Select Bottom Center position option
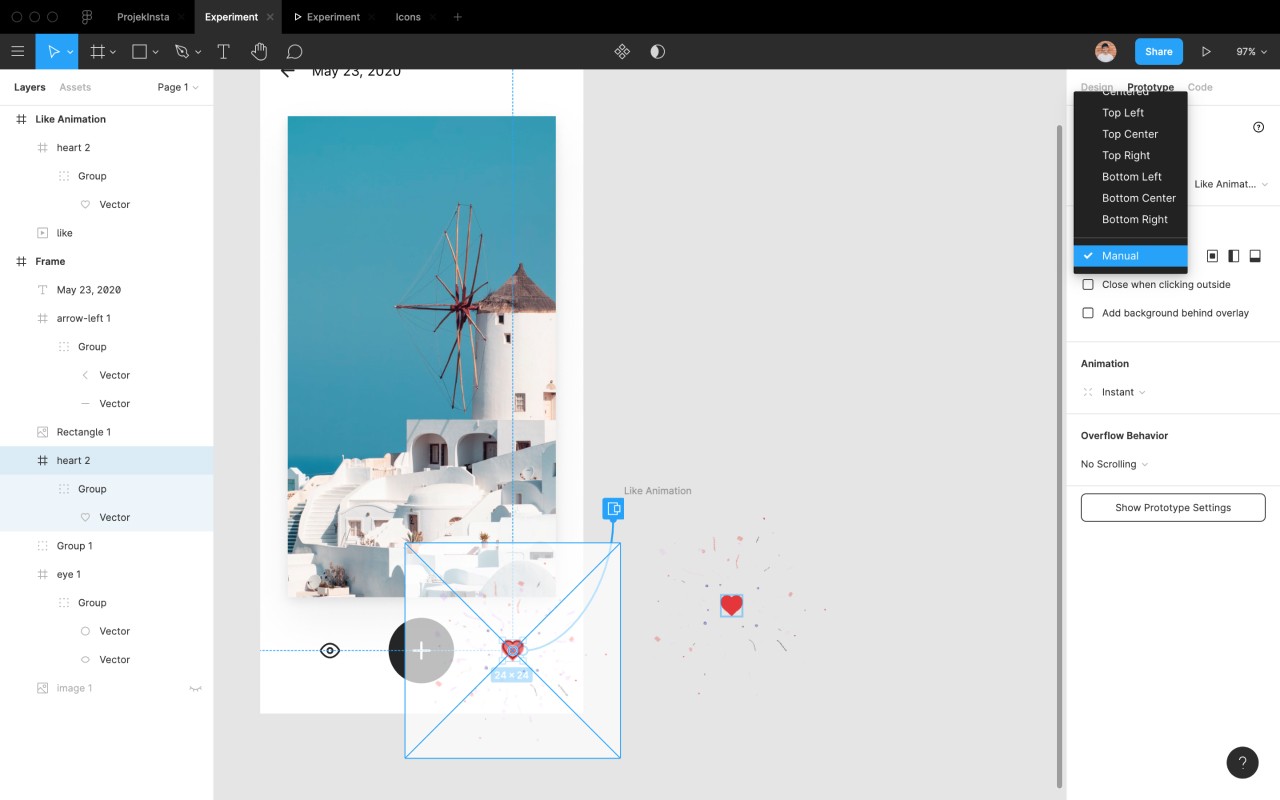1280x800 pixels. point(1130,198)
